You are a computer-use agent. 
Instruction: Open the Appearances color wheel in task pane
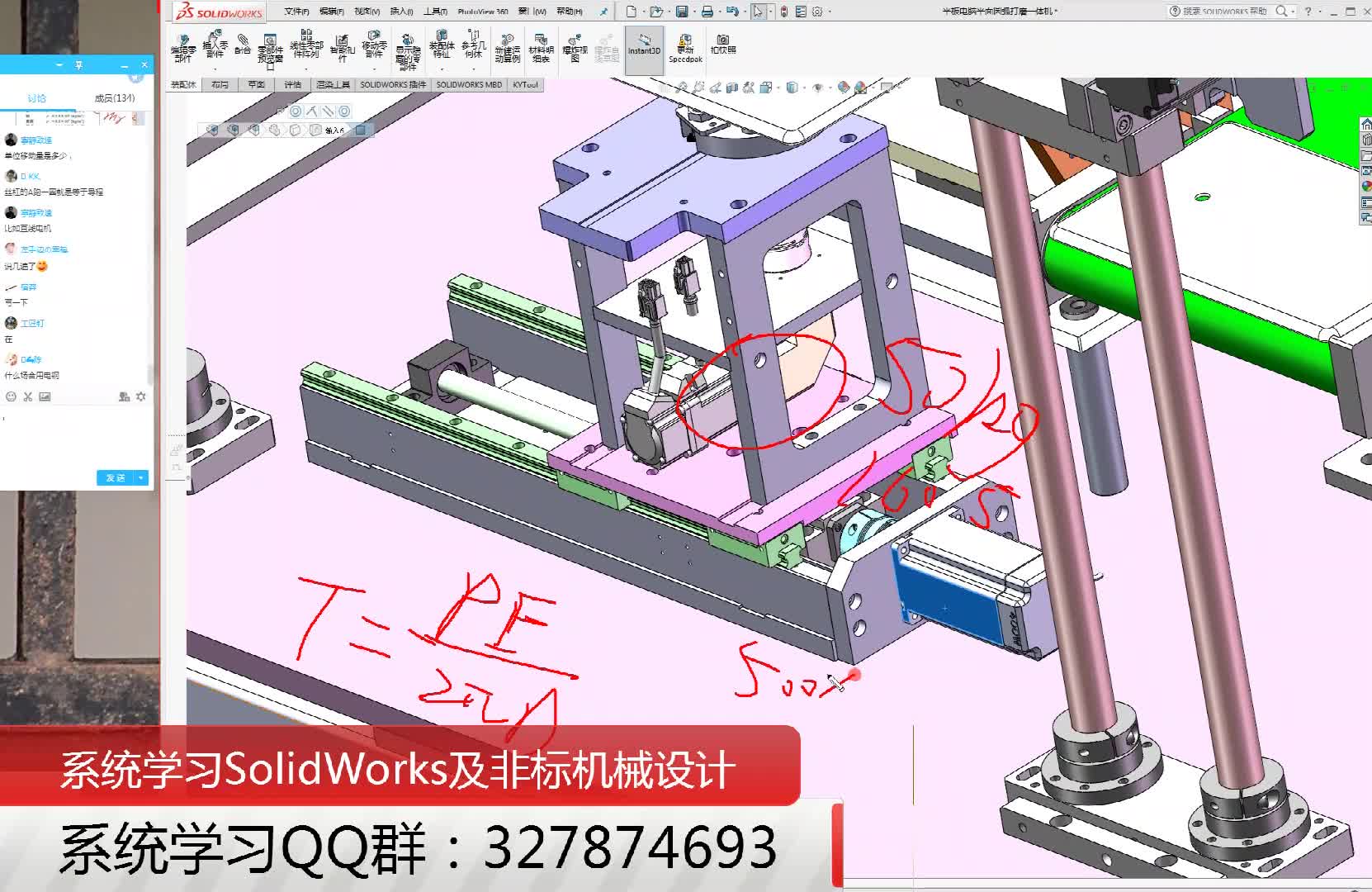1365,183
